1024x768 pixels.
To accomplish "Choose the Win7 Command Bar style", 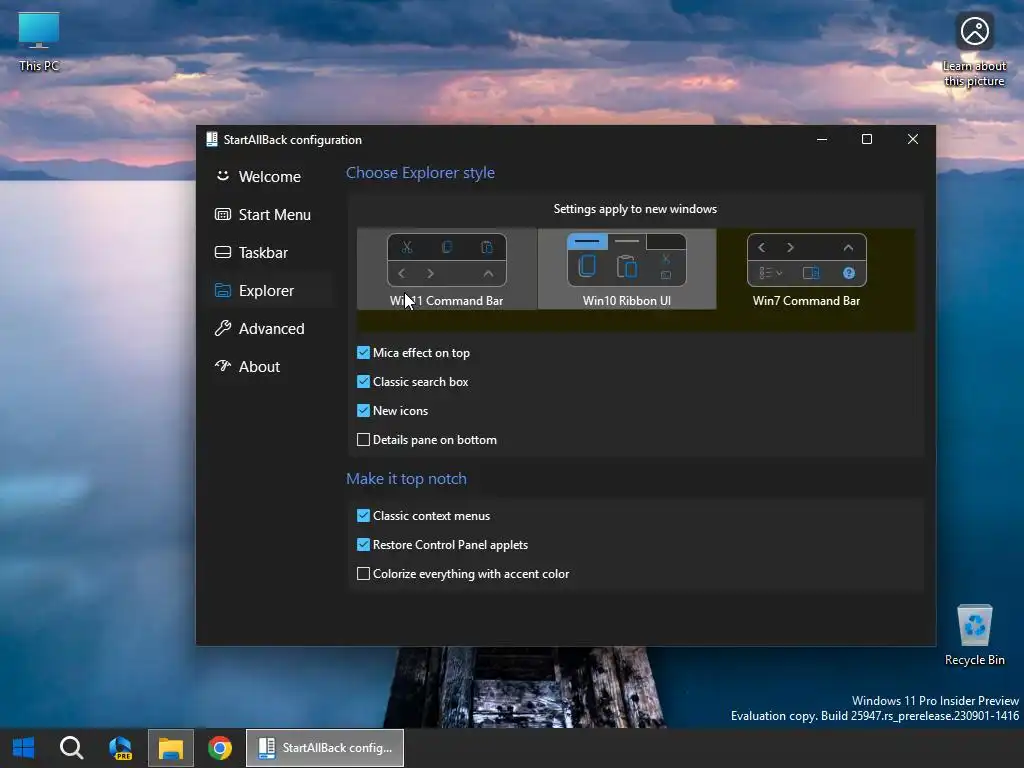I will tap(807, 269).
